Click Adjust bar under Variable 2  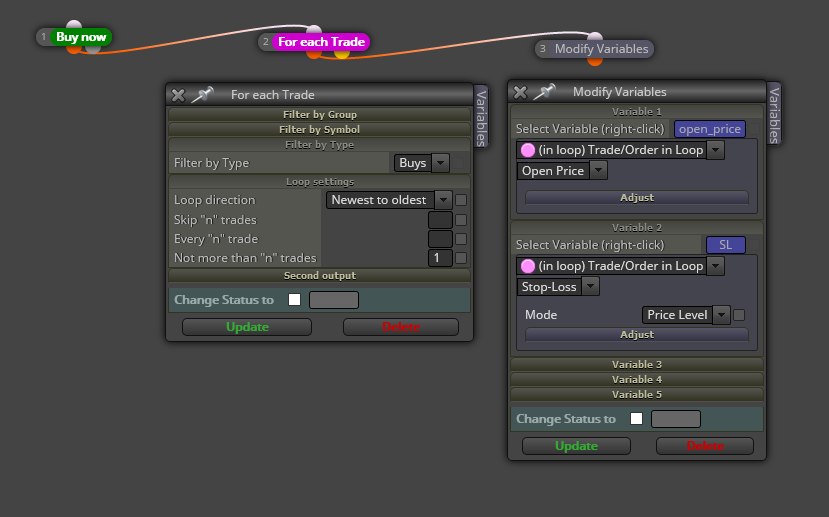coord(637,335)
